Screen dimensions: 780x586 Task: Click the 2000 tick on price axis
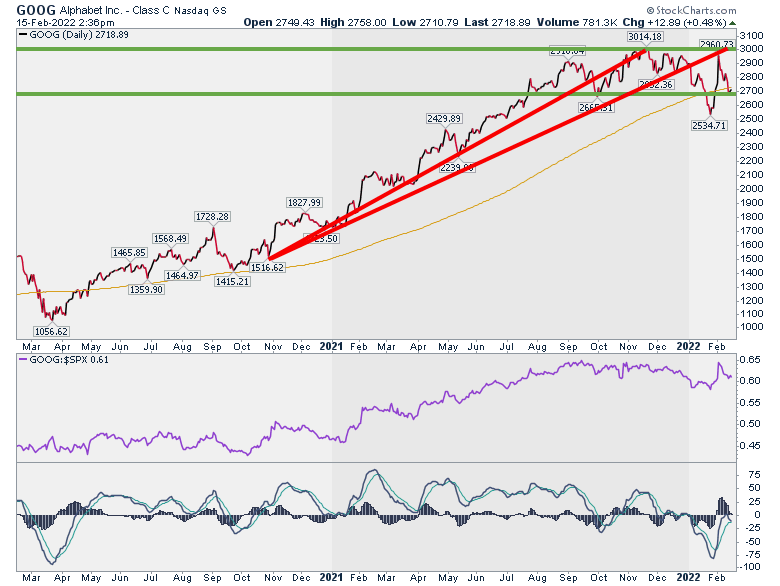[x=751, y=189]
